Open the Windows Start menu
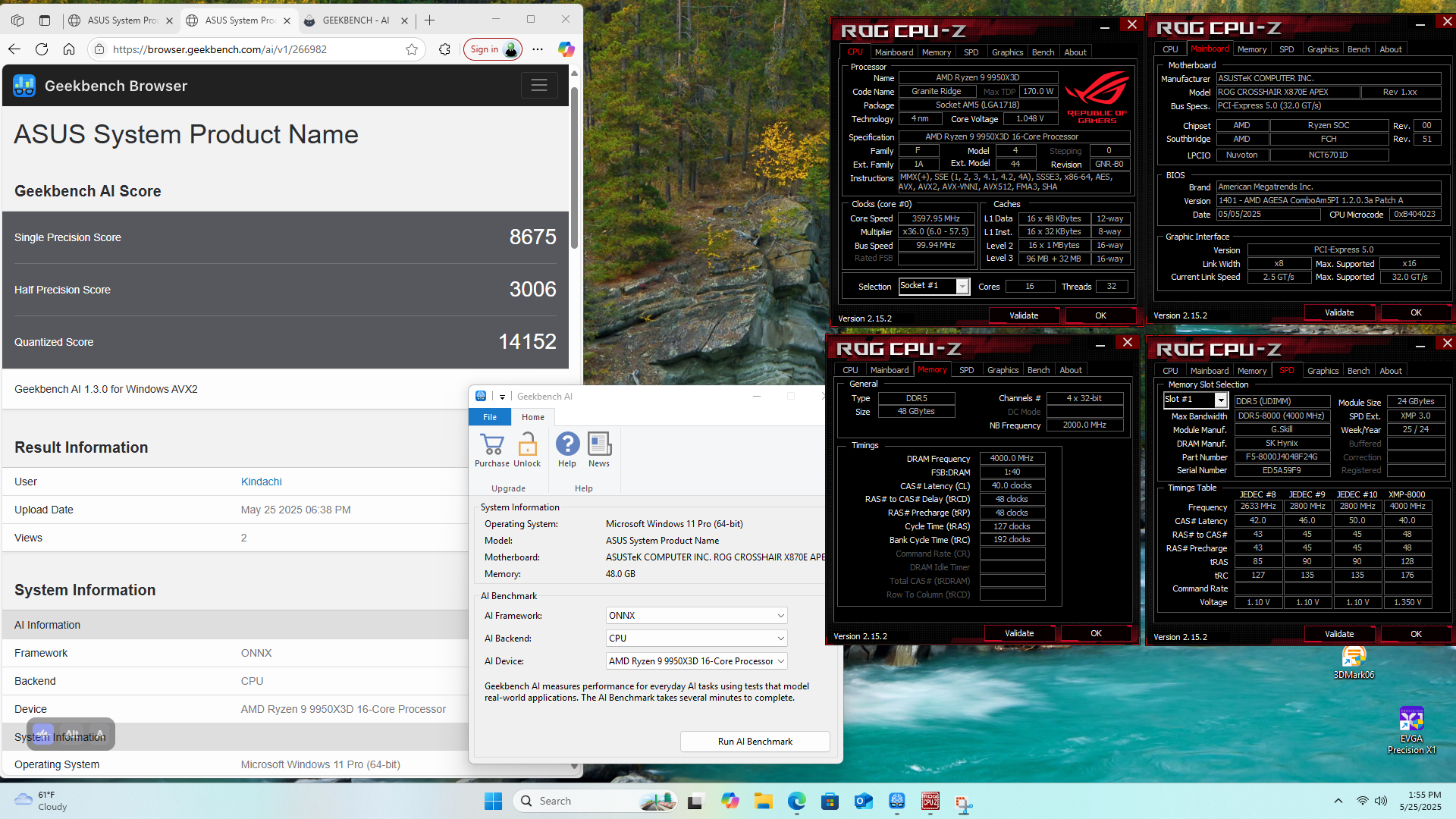Viewport: 1456px width, 819px height. coord(493,801)
